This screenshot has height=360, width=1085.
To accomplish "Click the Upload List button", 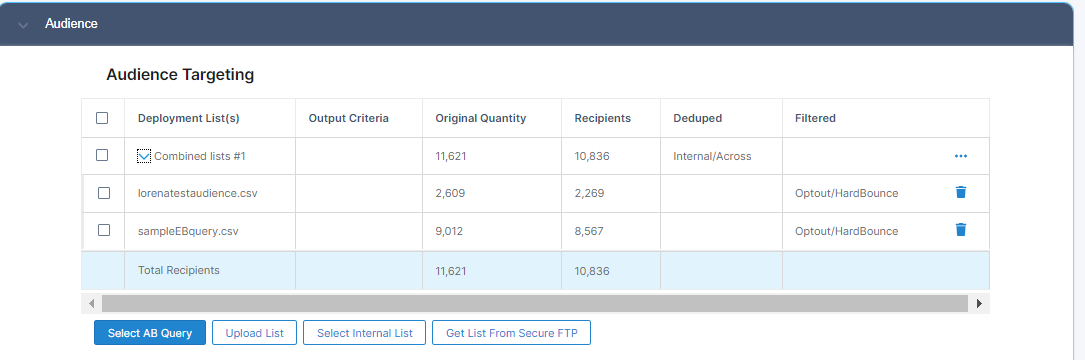I will (x=255, y=333).
